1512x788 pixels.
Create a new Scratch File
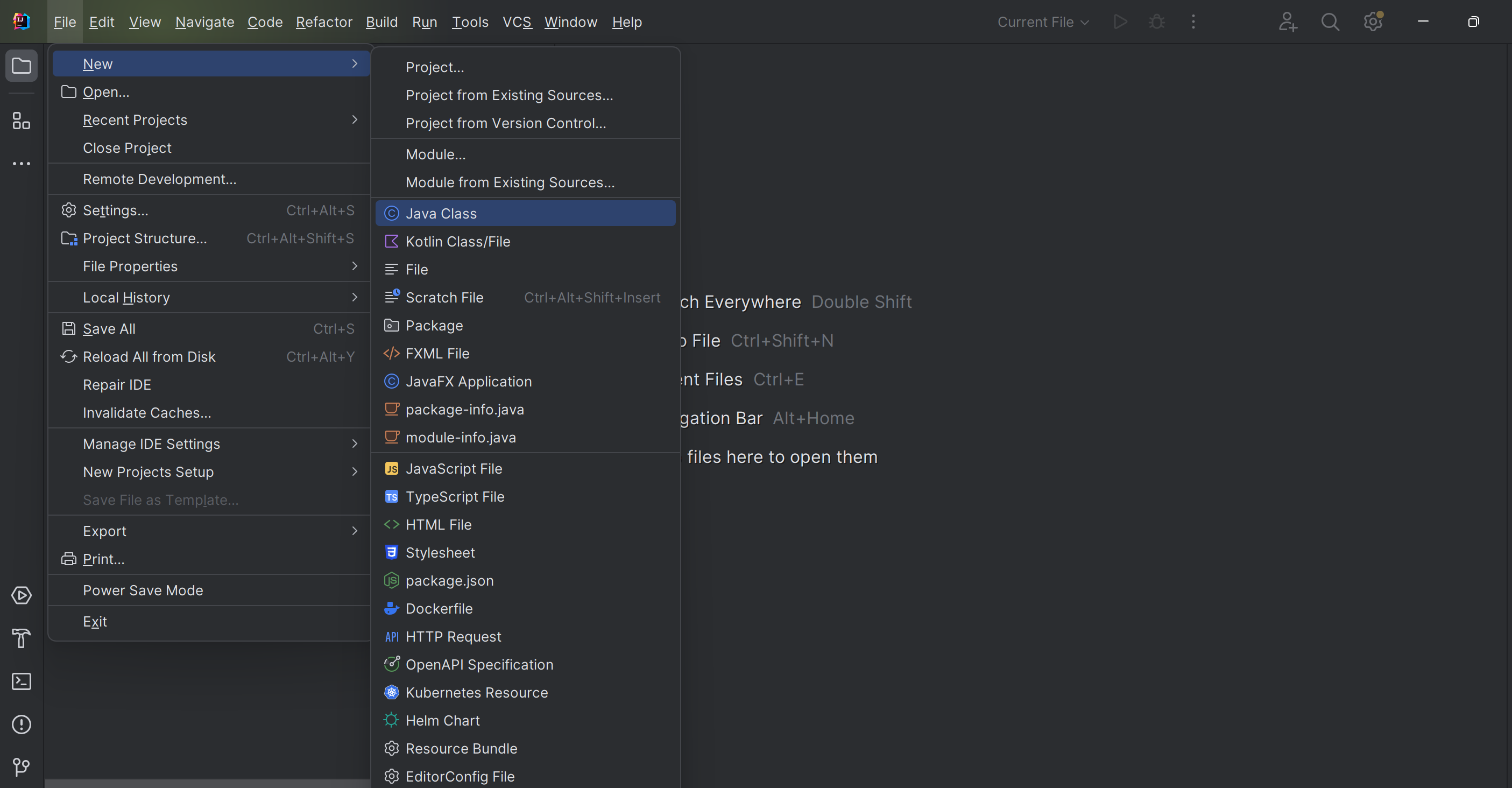(525, 298)
